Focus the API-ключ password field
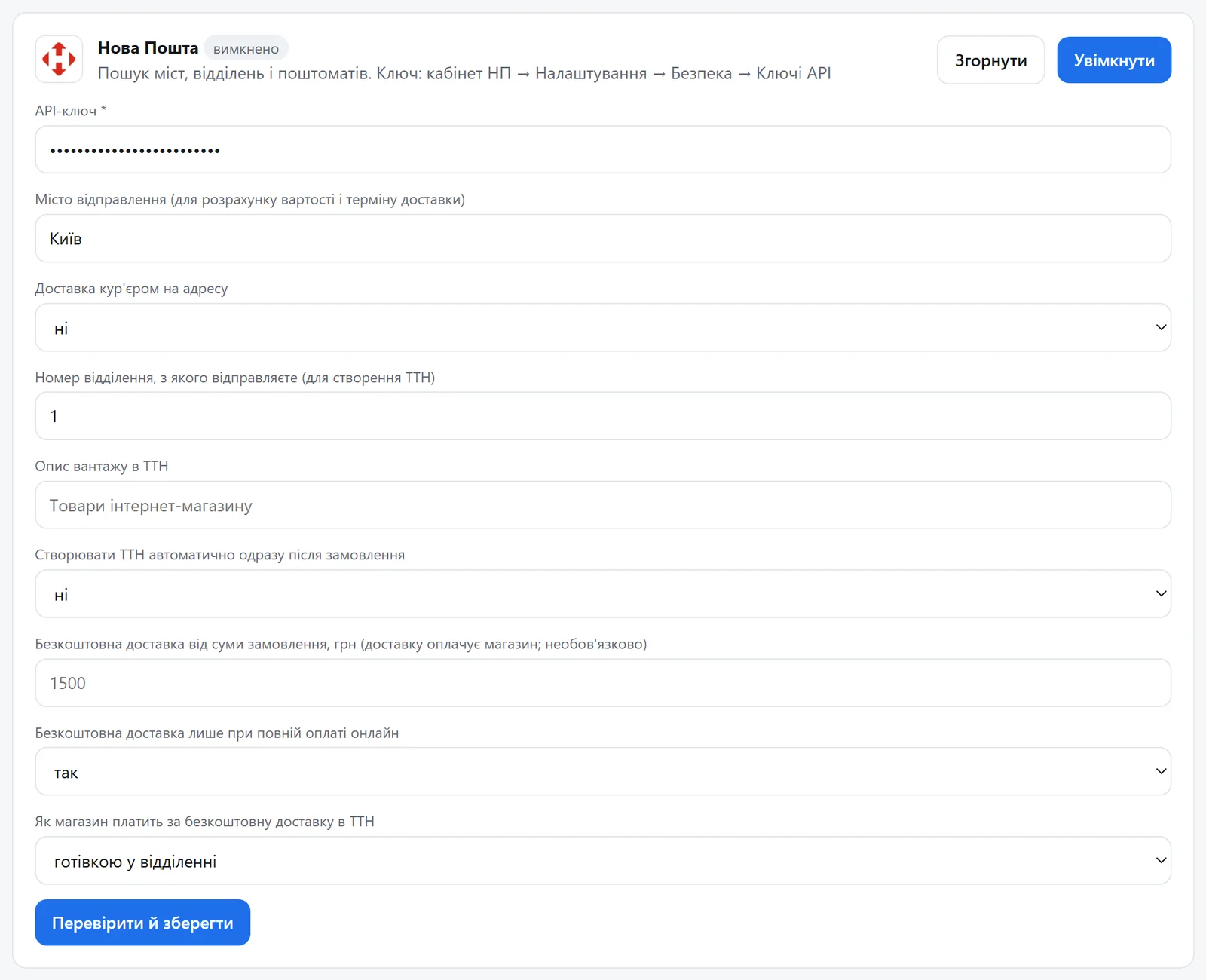 click(x=603, y=149)
